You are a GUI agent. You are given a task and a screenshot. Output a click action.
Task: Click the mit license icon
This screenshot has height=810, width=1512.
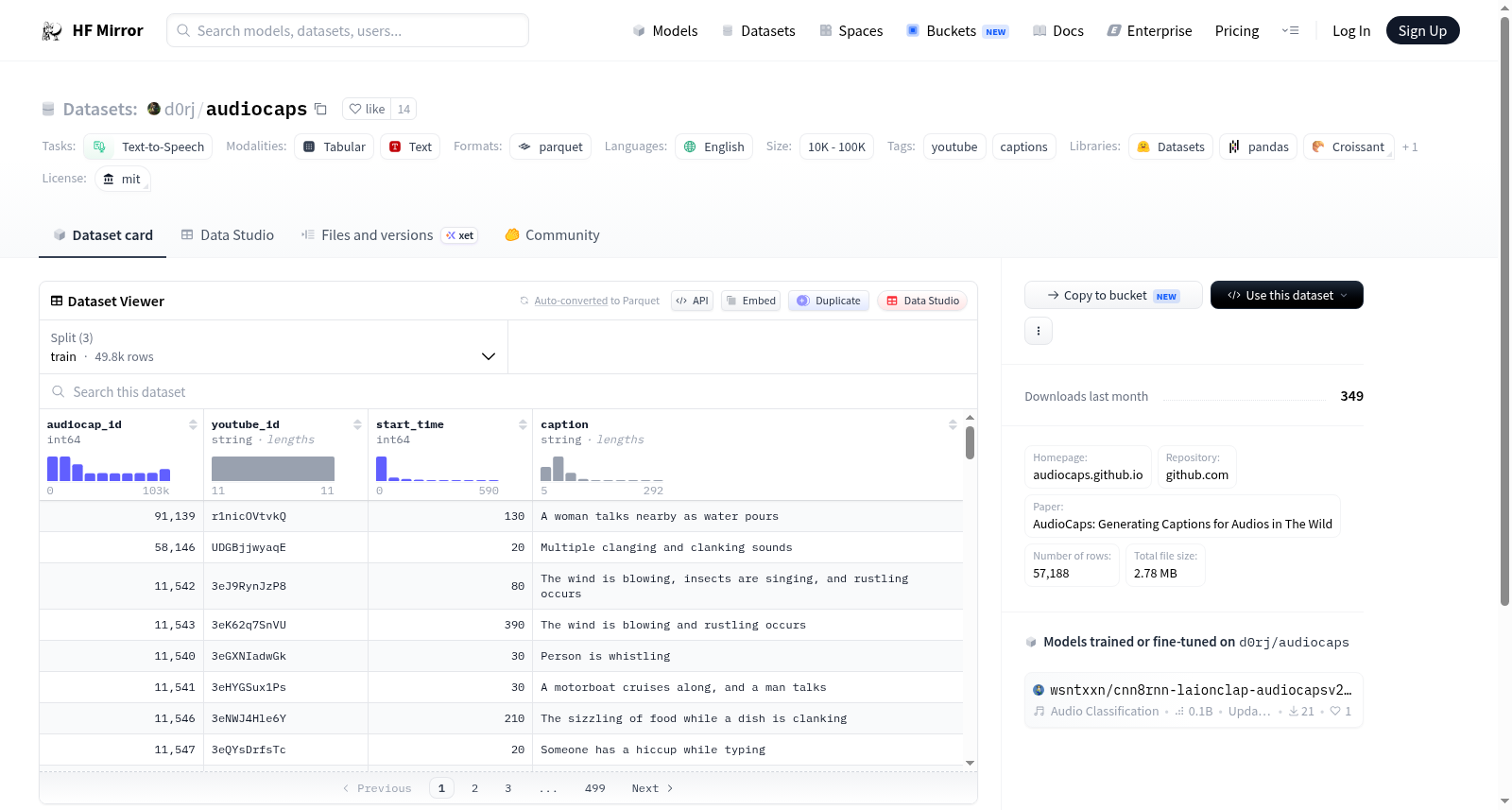109,179
